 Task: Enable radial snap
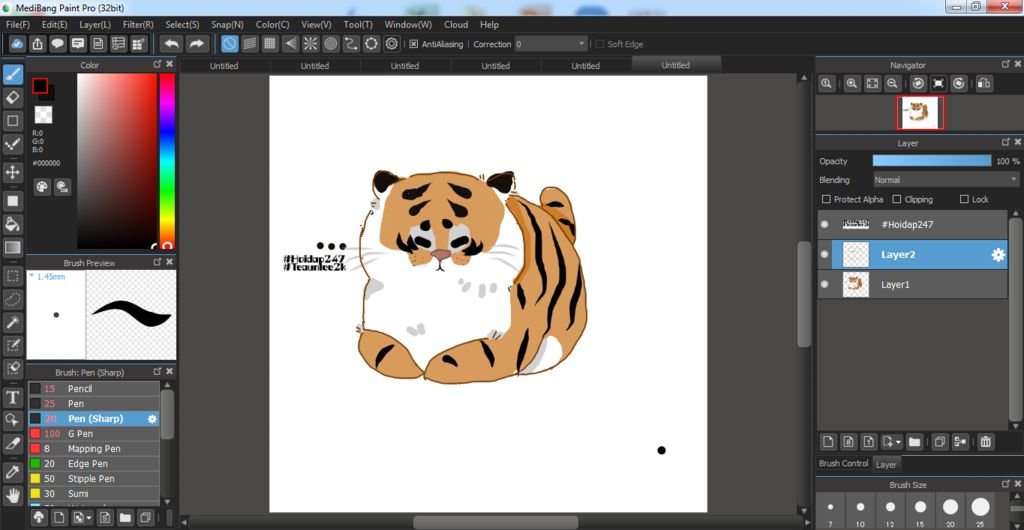tap(310, 44)
